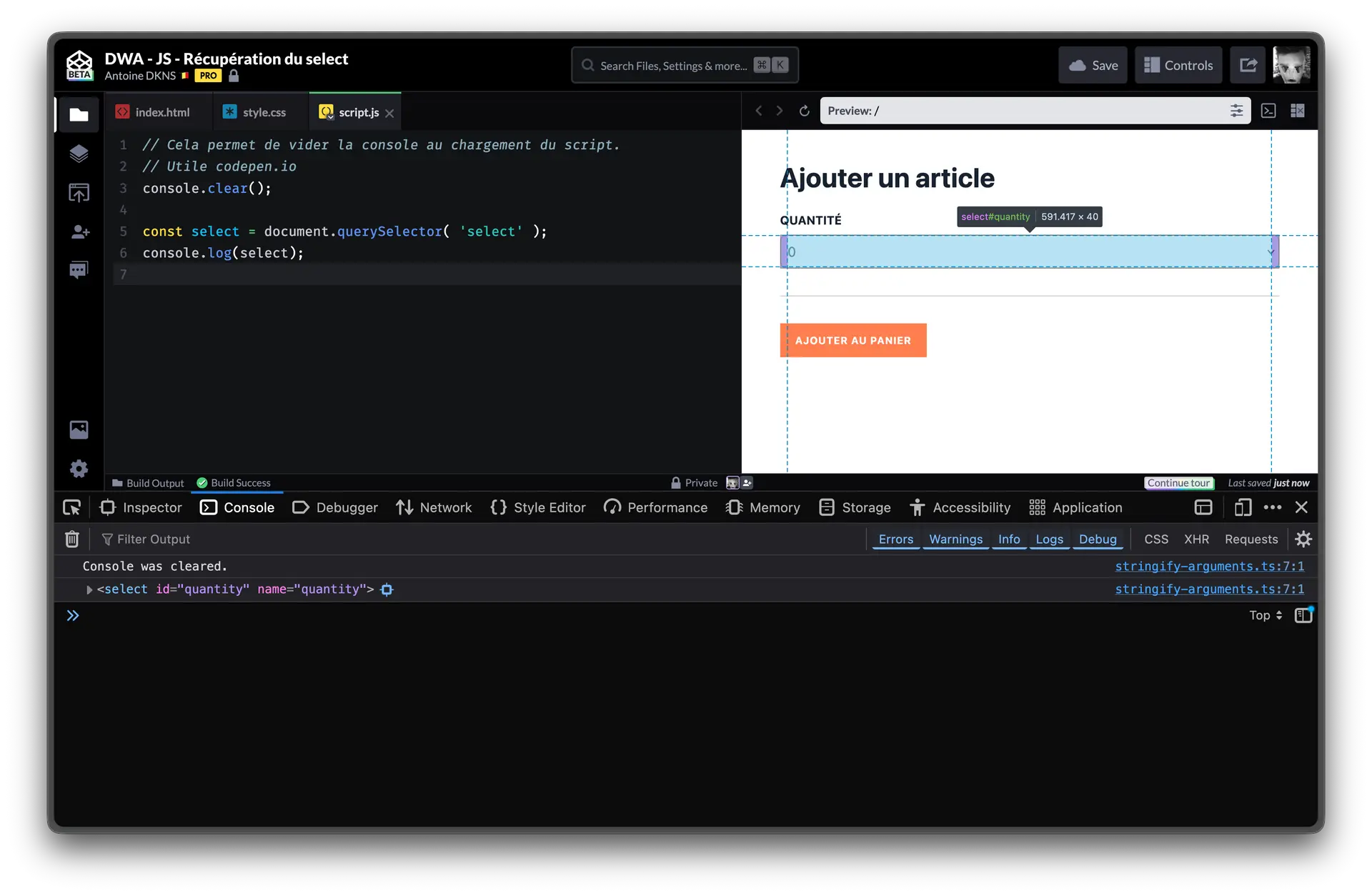Expand the logged select element node
Viewport: 1372px width, 896px height.
89,589
